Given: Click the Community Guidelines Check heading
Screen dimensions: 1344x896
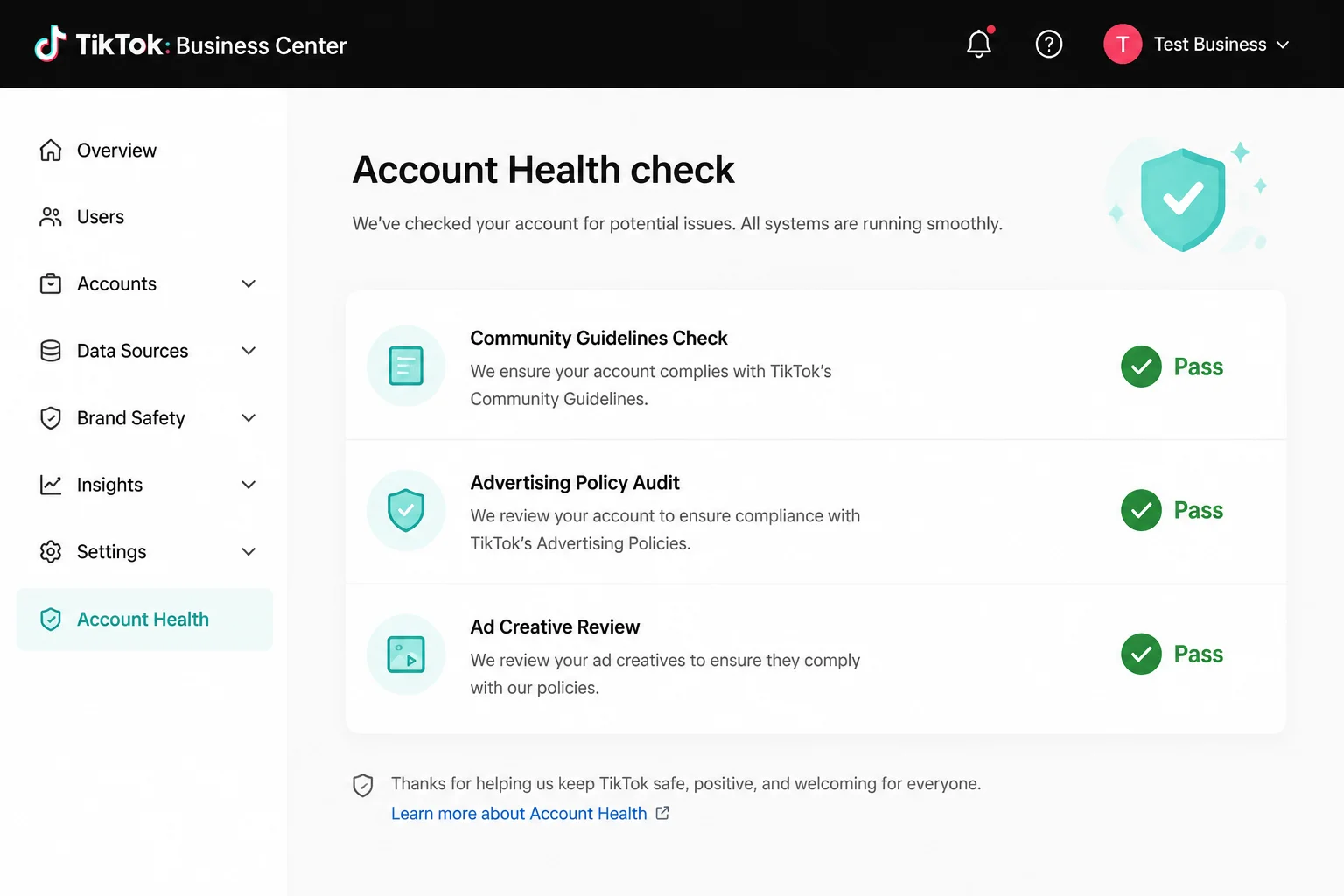Looking at the screenshot, I should coord(598,338).
